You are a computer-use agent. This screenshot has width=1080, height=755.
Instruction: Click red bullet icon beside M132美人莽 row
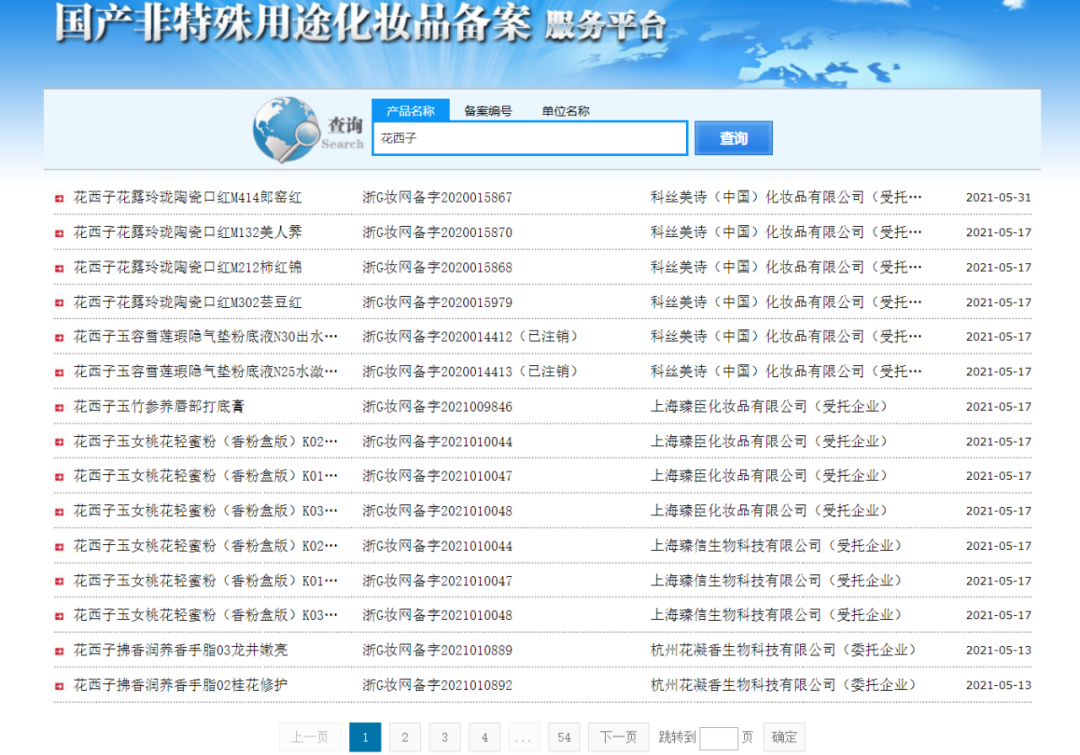[x=59, y=233]
